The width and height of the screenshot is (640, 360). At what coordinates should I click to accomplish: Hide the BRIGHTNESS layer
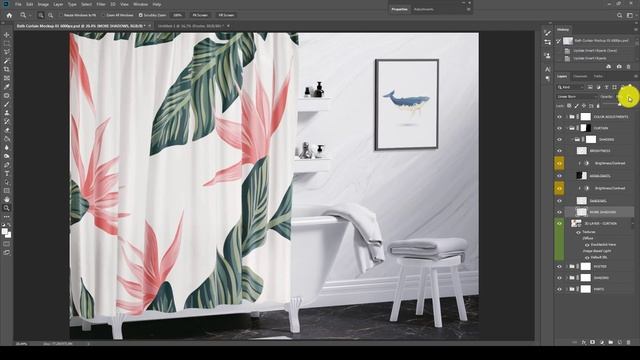pyautogui.click(x=560, y=151)
